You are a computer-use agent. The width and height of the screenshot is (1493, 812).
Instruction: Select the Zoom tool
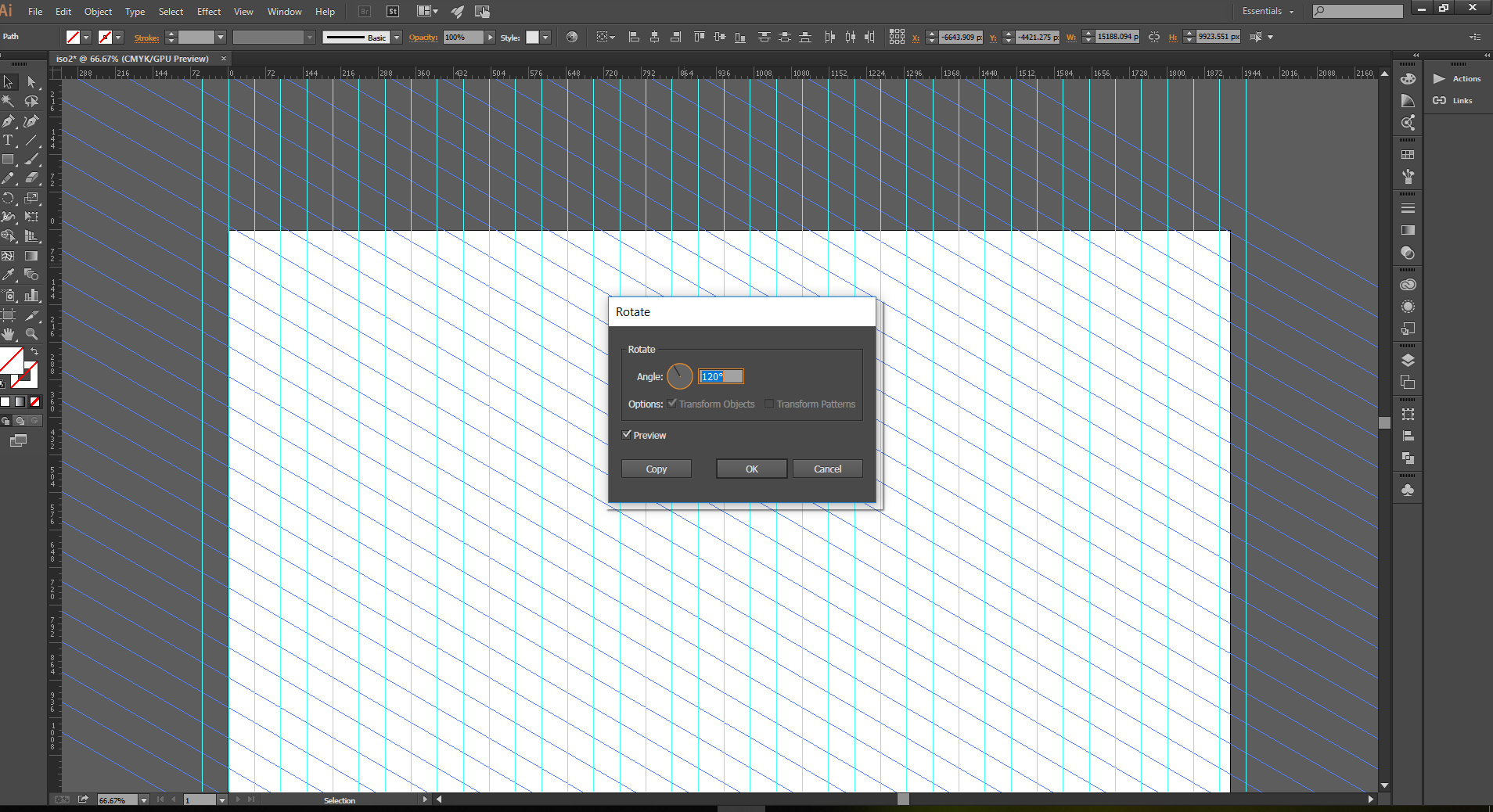tap(31, 334)
